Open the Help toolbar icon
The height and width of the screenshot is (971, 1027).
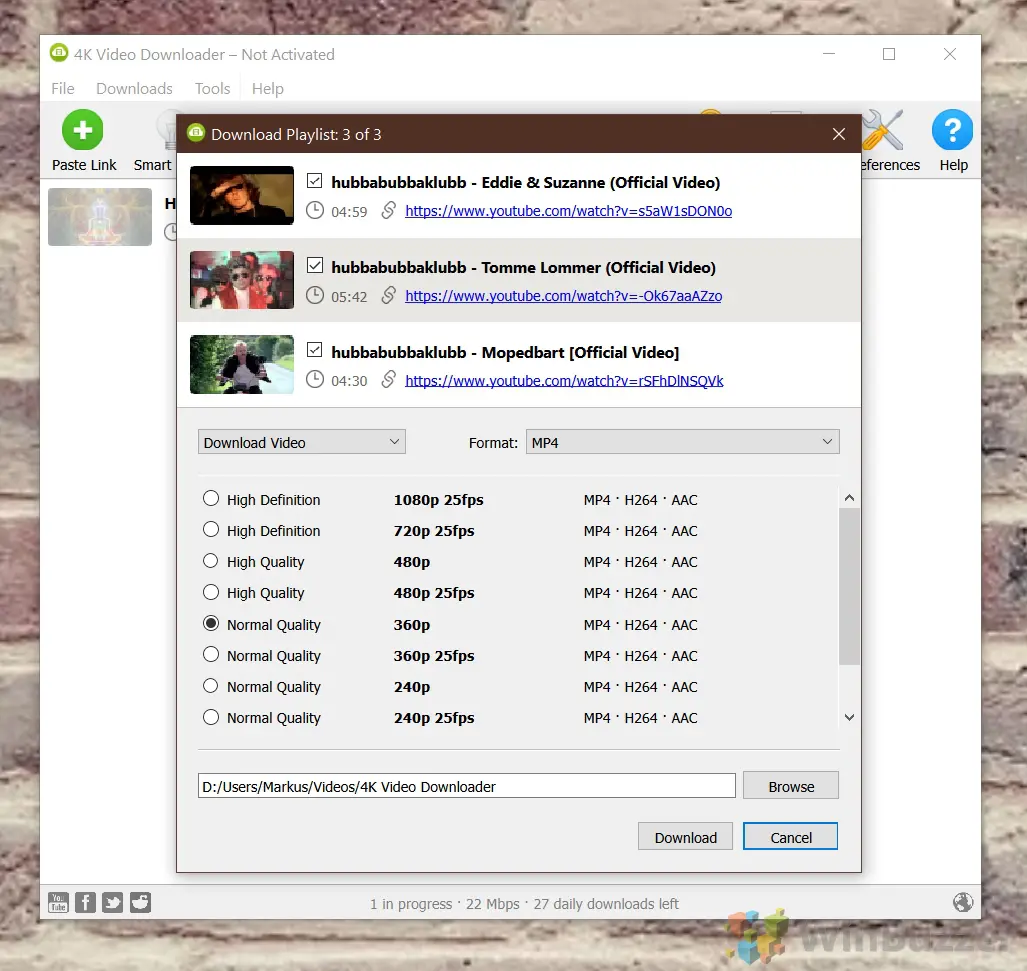tap(952, 131)
